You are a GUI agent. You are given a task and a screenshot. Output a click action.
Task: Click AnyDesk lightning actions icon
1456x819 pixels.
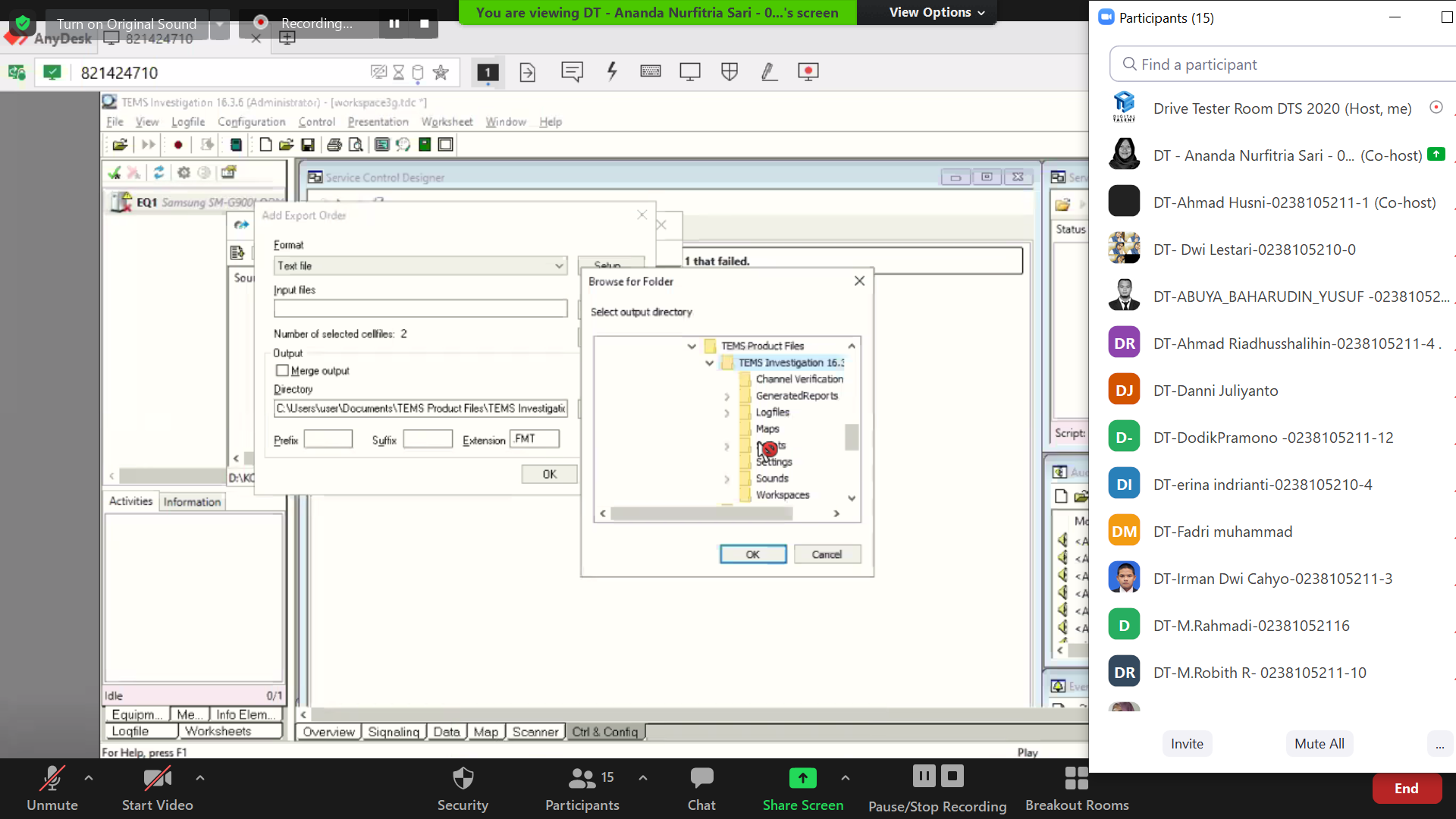[x=612, y=72]
